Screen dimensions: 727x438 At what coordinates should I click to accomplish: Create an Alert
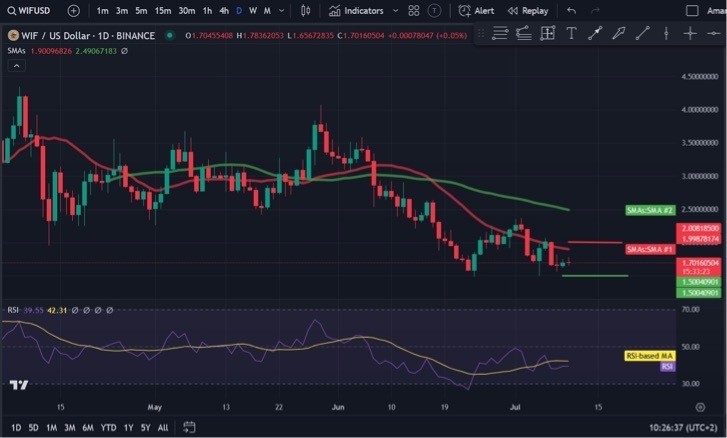(476, 10)
